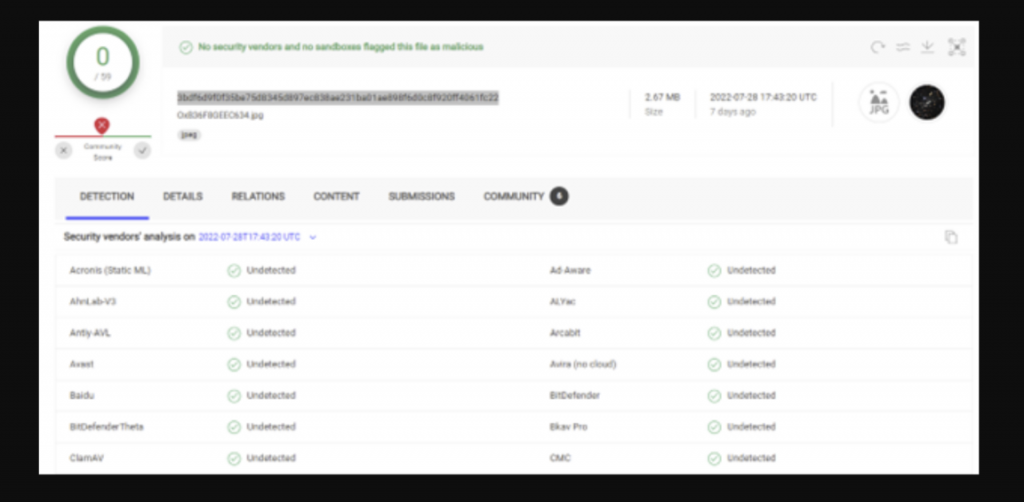Click the red community score shield marker

102,125
